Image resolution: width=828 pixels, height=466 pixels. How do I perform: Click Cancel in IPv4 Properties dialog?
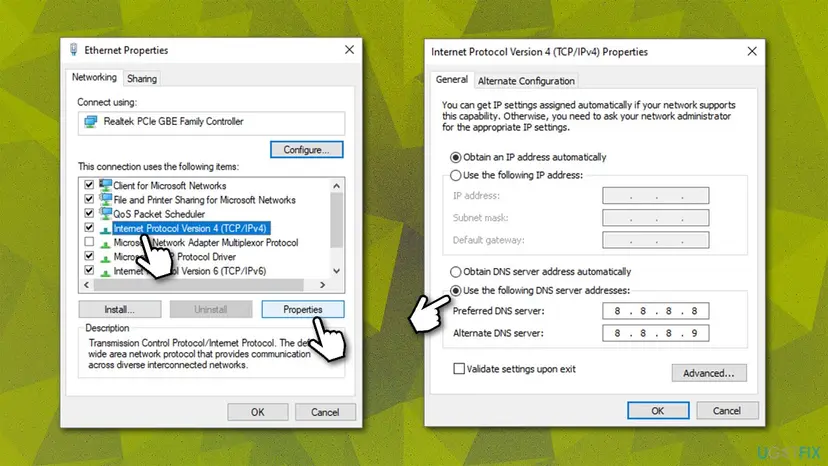click(x=727, y=411)
